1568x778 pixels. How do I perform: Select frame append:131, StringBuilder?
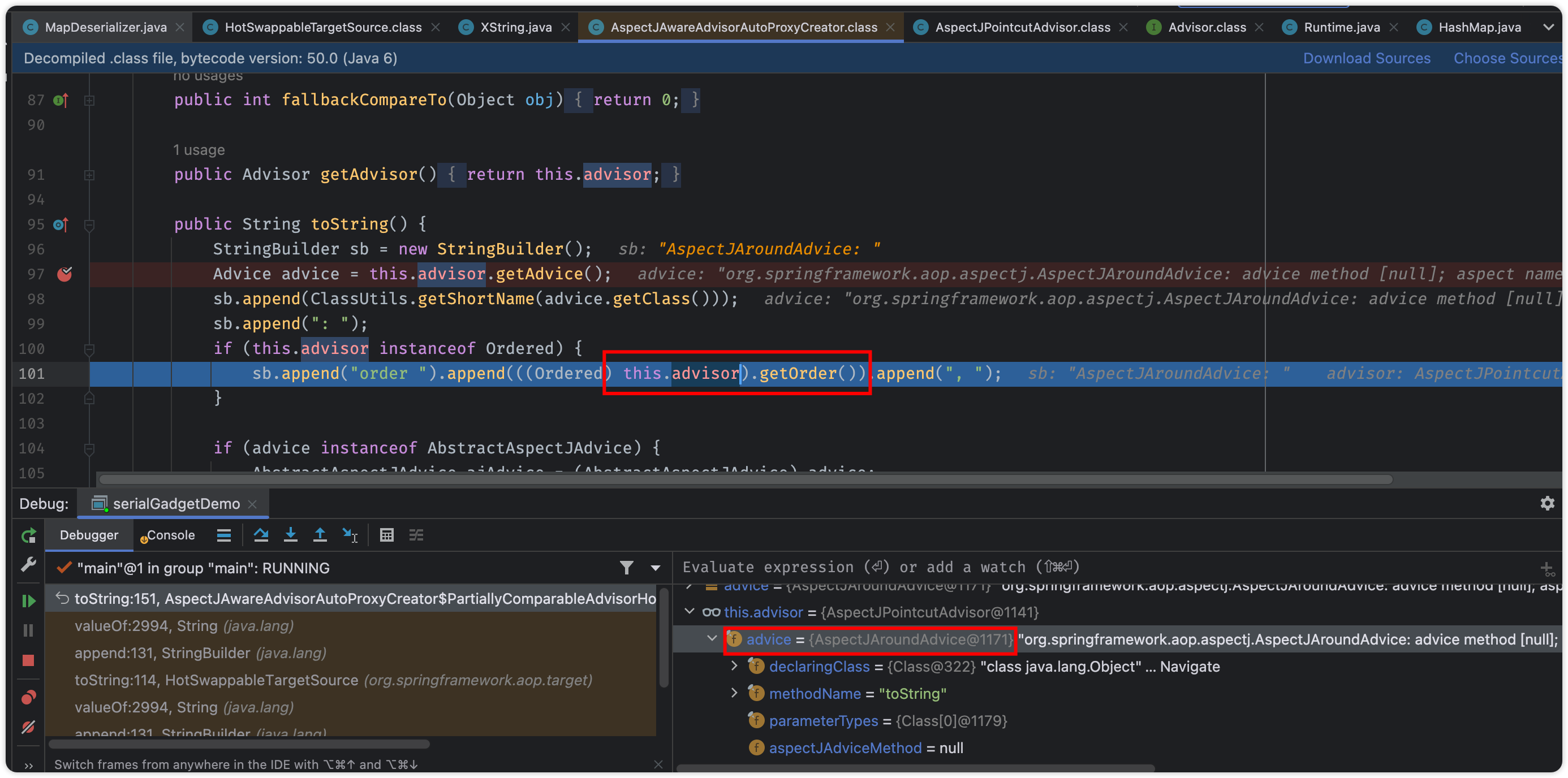click(x=352, y=652)
